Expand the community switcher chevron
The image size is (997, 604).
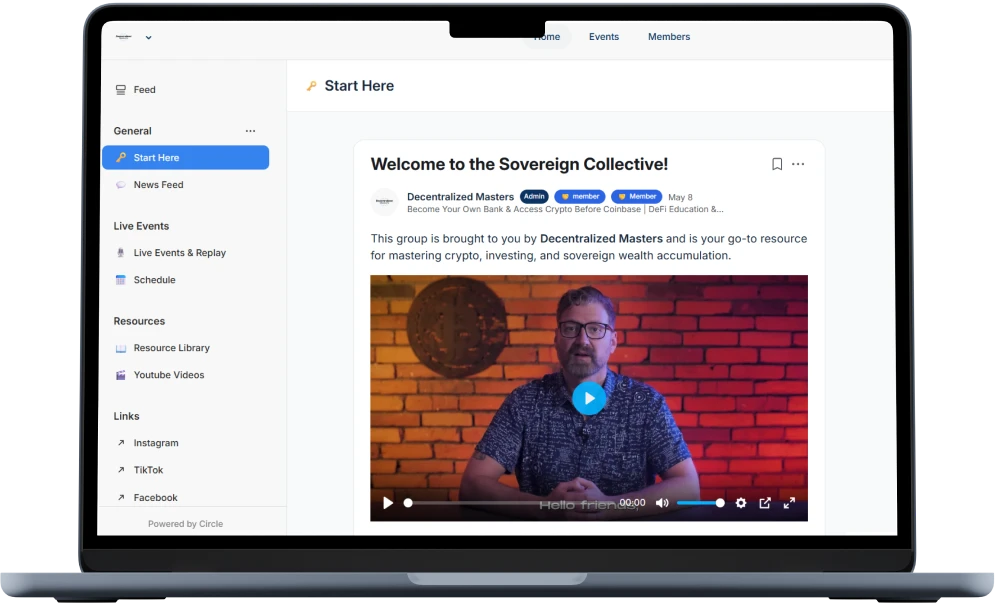point(148,38)
